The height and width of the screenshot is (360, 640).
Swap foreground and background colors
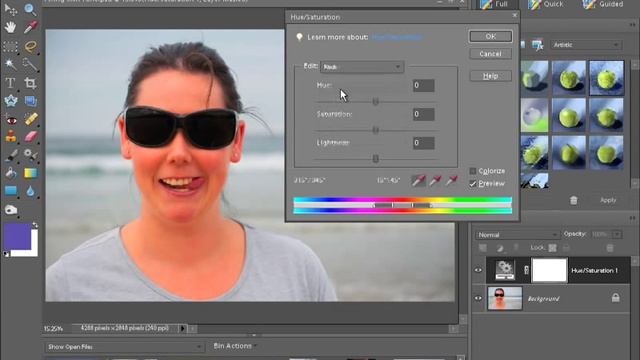tap(35, 225)
